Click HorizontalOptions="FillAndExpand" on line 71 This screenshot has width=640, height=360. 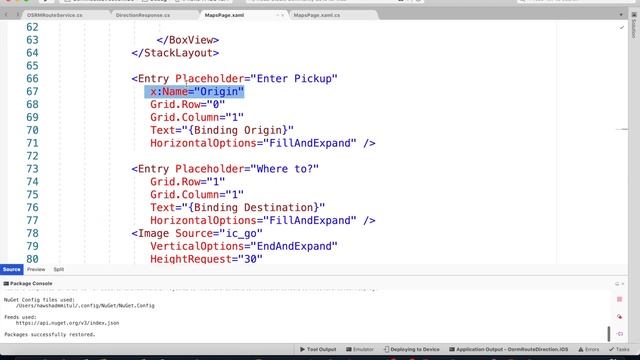tap(253, 143)
